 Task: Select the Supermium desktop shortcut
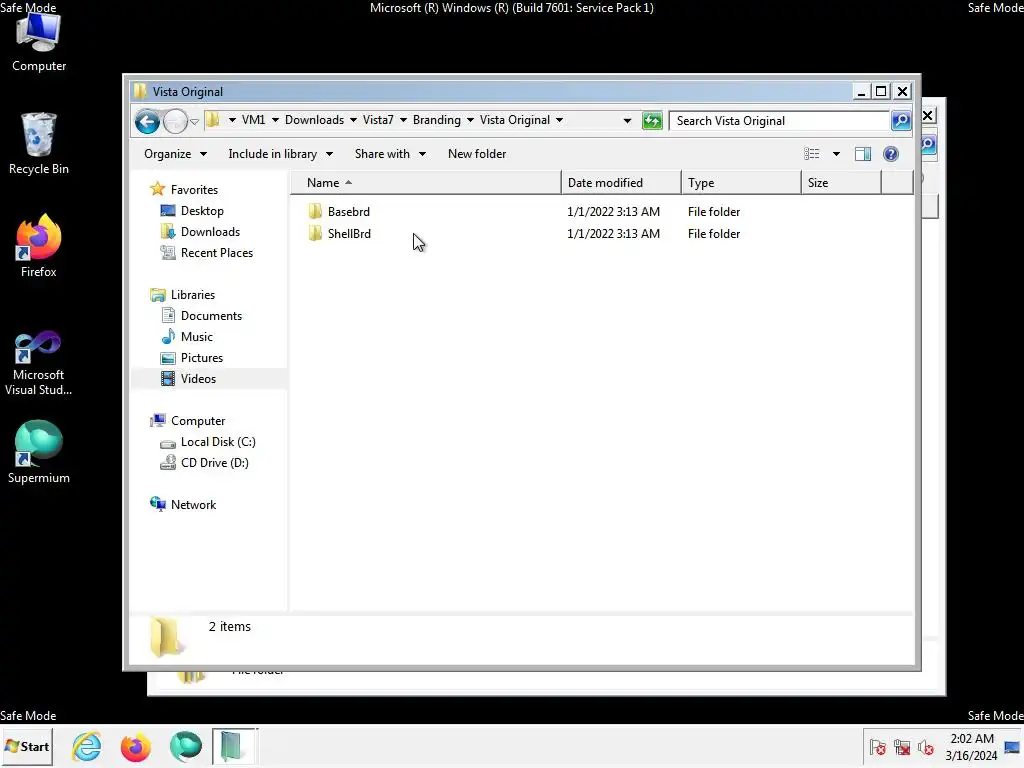[x=39, y=452]
